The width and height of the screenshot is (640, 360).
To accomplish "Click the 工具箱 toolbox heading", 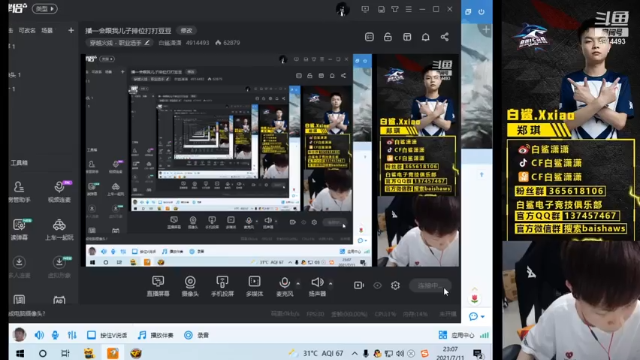I will pos(19,163).
